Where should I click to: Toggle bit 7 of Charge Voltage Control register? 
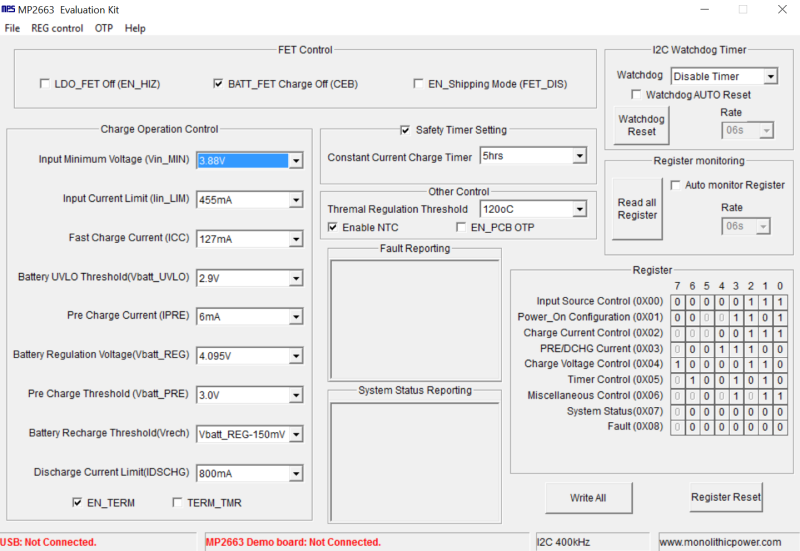tap(677, 364)
